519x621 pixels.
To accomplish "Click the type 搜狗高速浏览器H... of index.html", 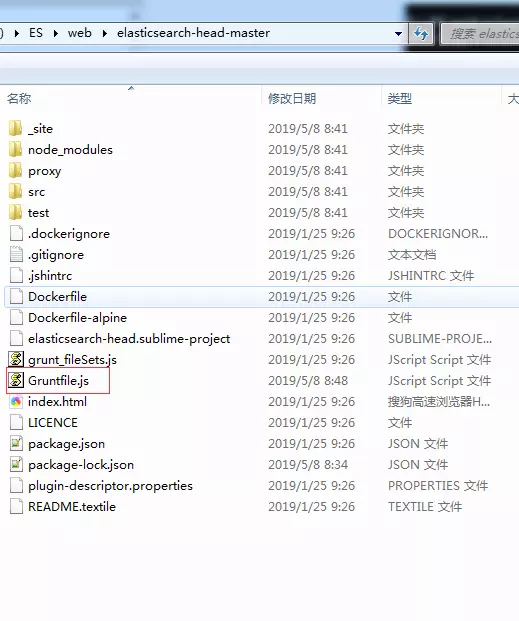I will (439, 402).
